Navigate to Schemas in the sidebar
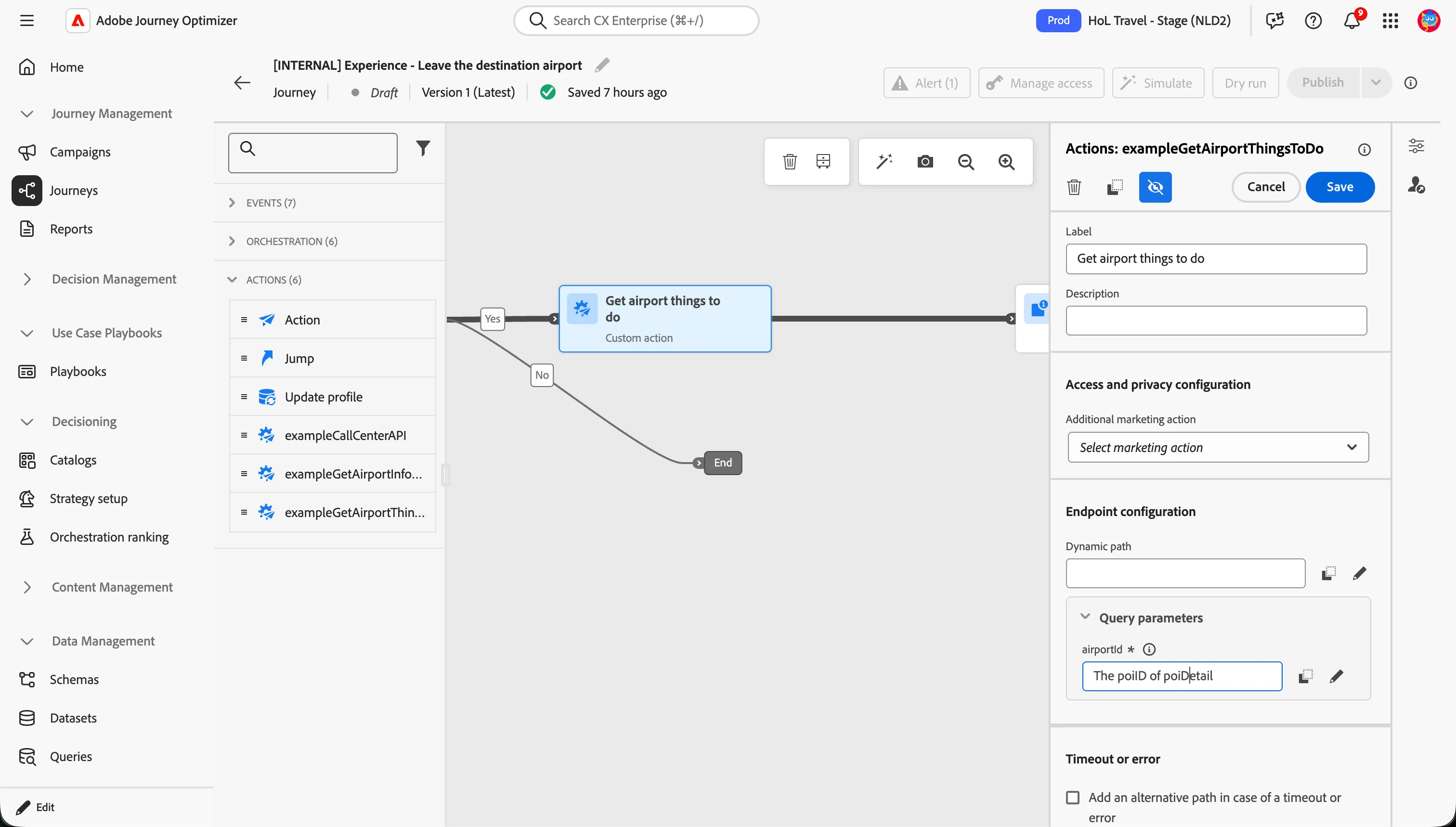The height and width of the screenshot is (827, 1456). (x=74, y=679)
